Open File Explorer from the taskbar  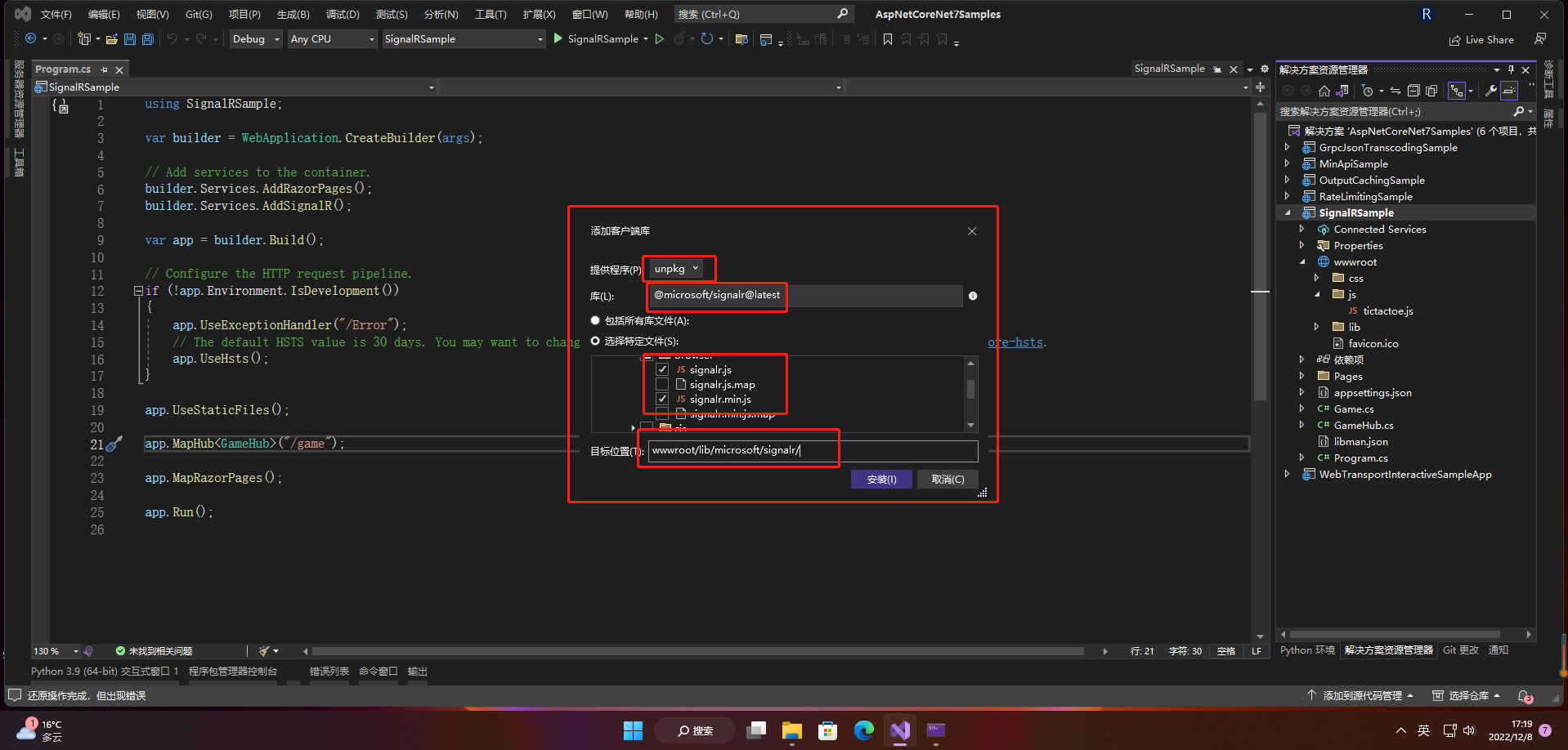(791, 730)
